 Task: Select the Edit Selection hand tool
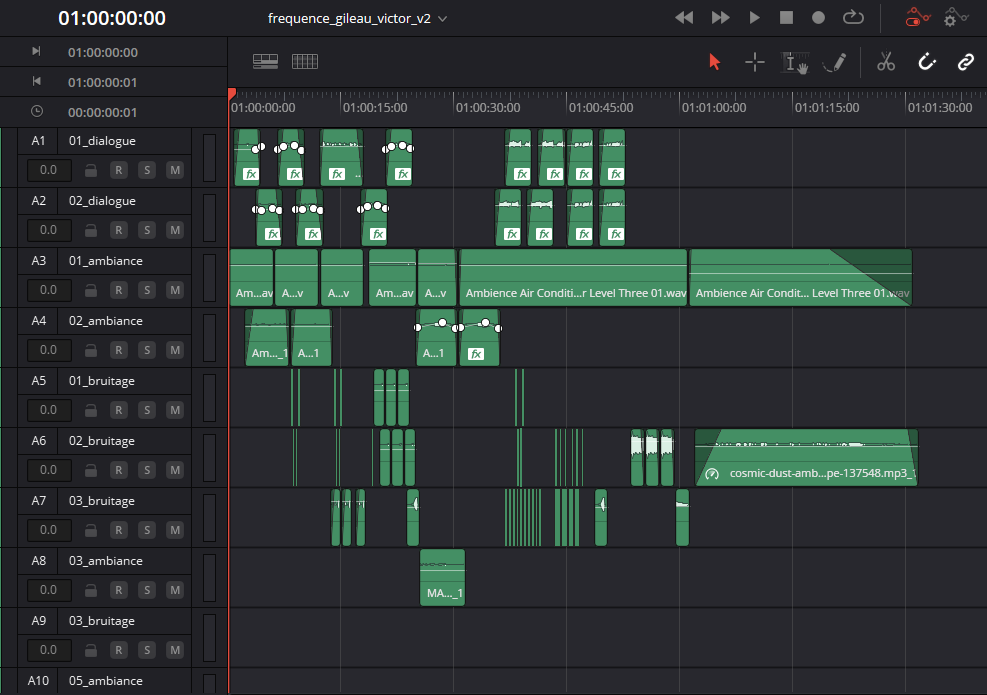click(x=794, y=62)
